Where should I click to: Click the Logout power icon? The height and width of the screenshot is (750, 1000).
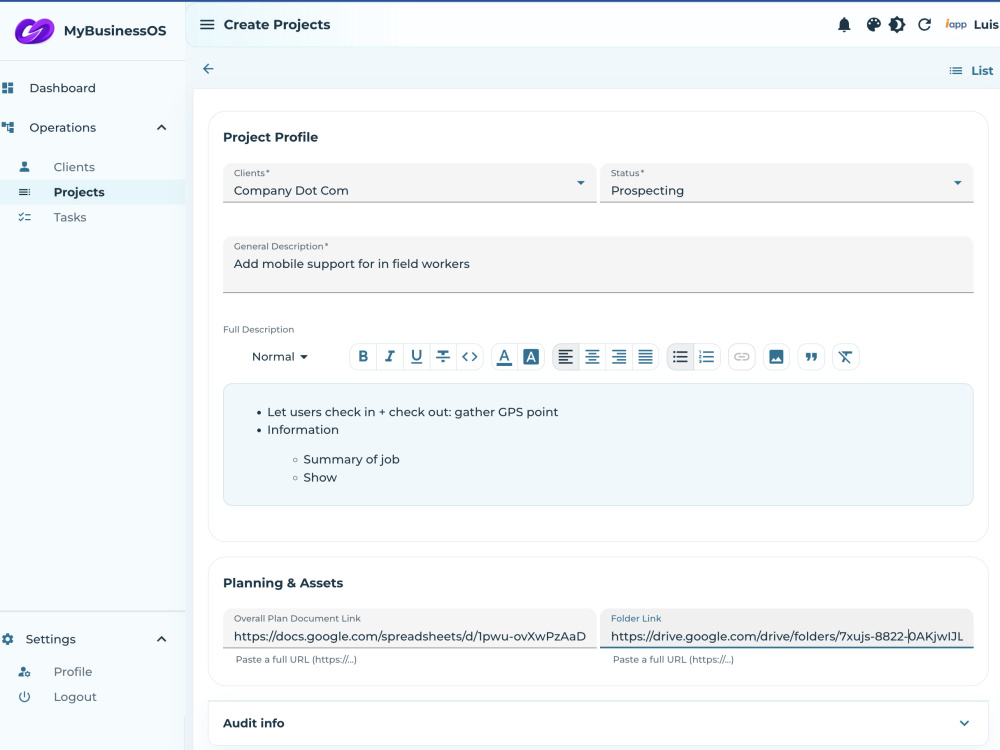(x=24, y=697)
